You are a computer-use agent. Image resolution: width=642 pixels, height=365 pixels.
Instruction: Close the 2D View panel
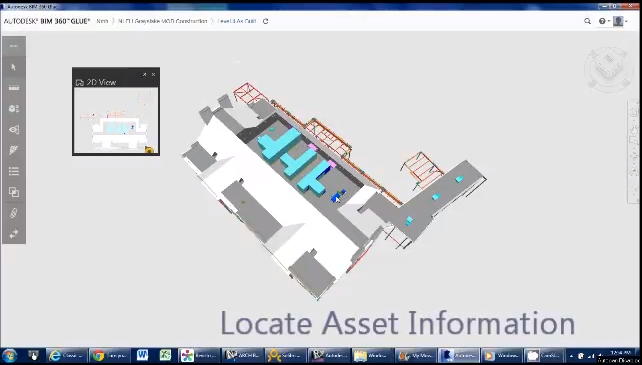click(154, 75)
